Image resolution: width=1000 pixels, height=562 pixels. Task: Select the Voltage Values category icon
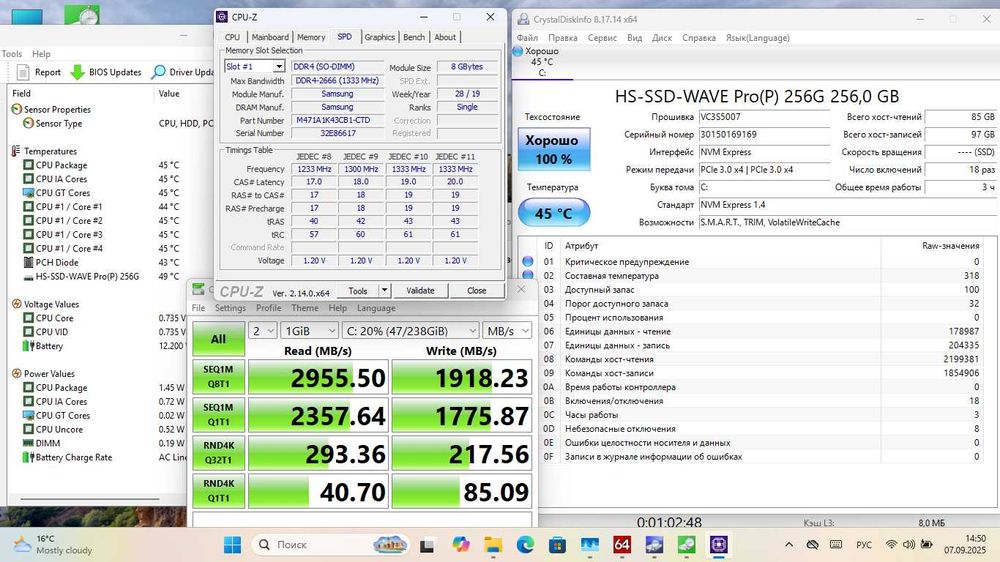[x=17, y=304]
